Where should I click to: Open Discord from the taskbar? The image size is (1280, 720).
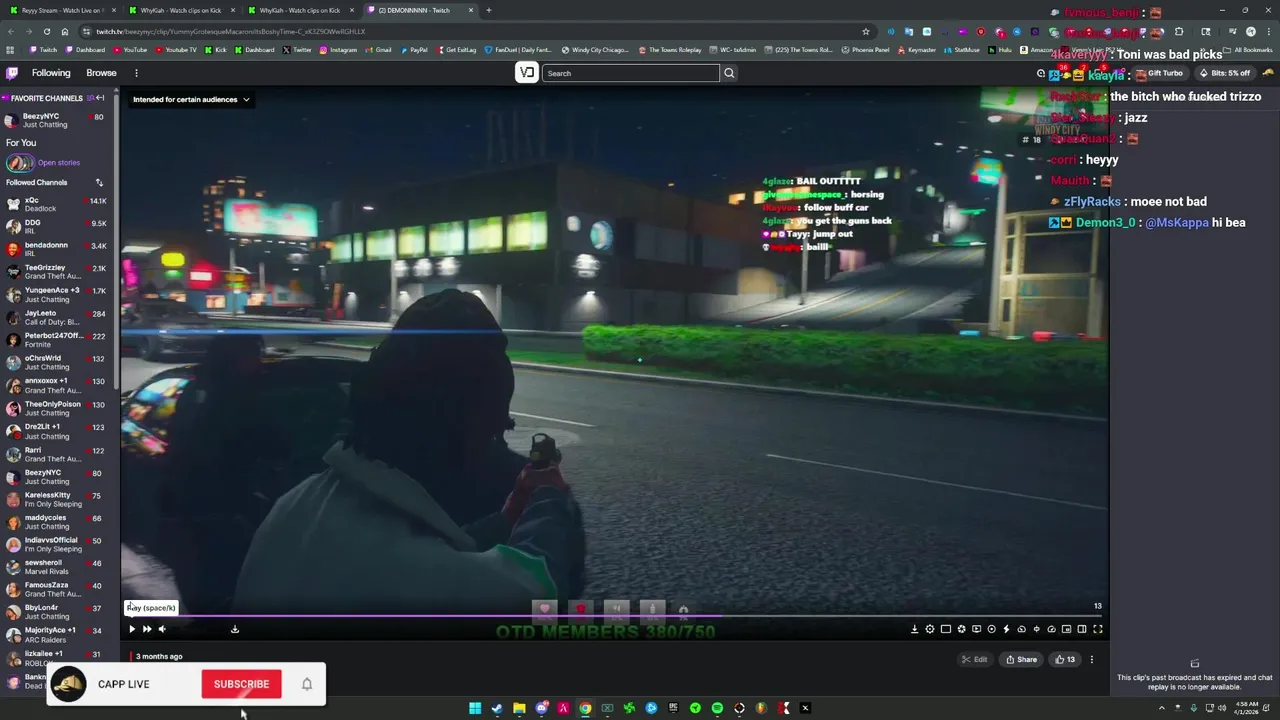point(541,708)
